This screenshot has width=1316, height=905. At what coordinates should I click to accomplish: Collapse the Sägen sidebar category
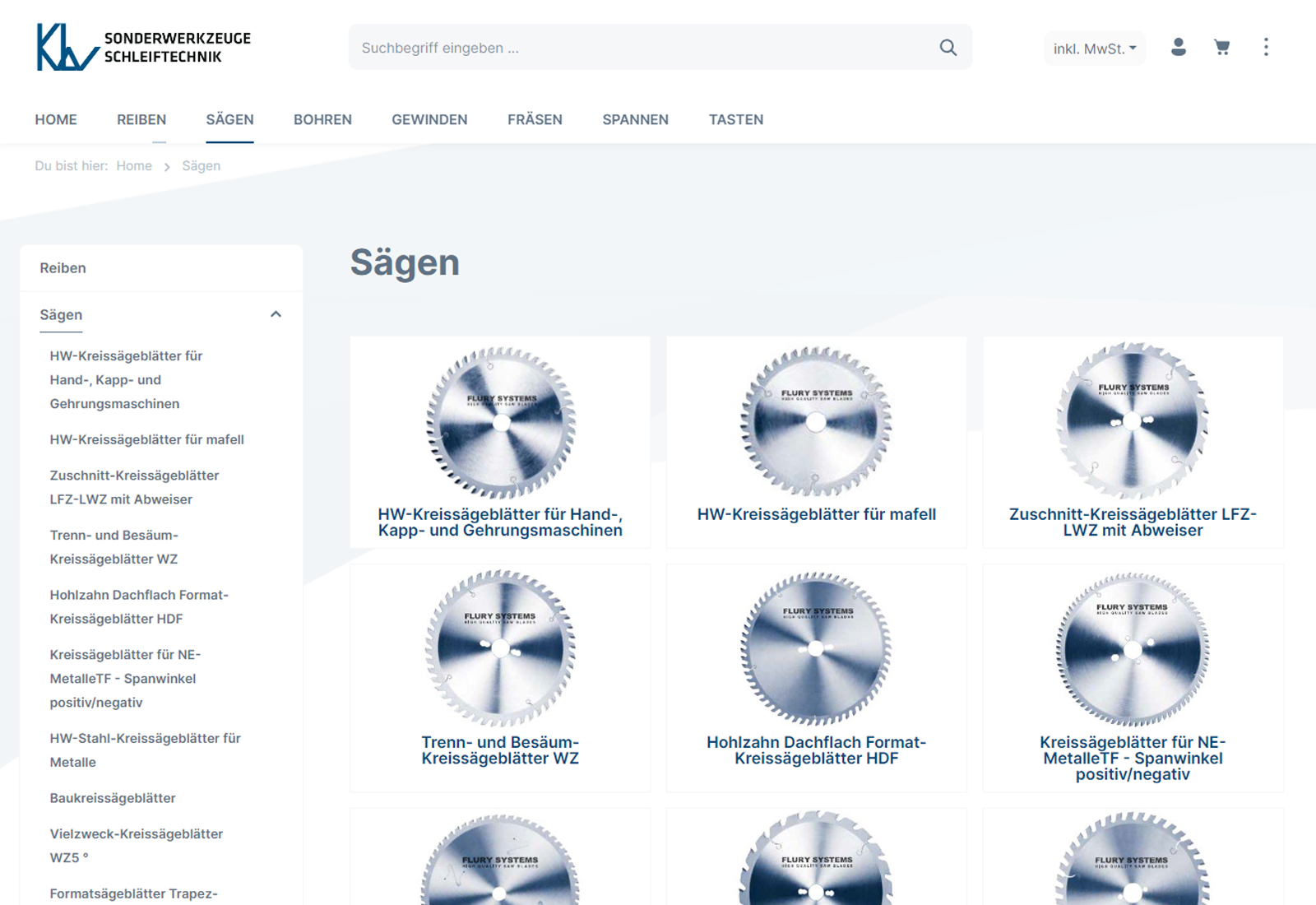tap(276, 314)
